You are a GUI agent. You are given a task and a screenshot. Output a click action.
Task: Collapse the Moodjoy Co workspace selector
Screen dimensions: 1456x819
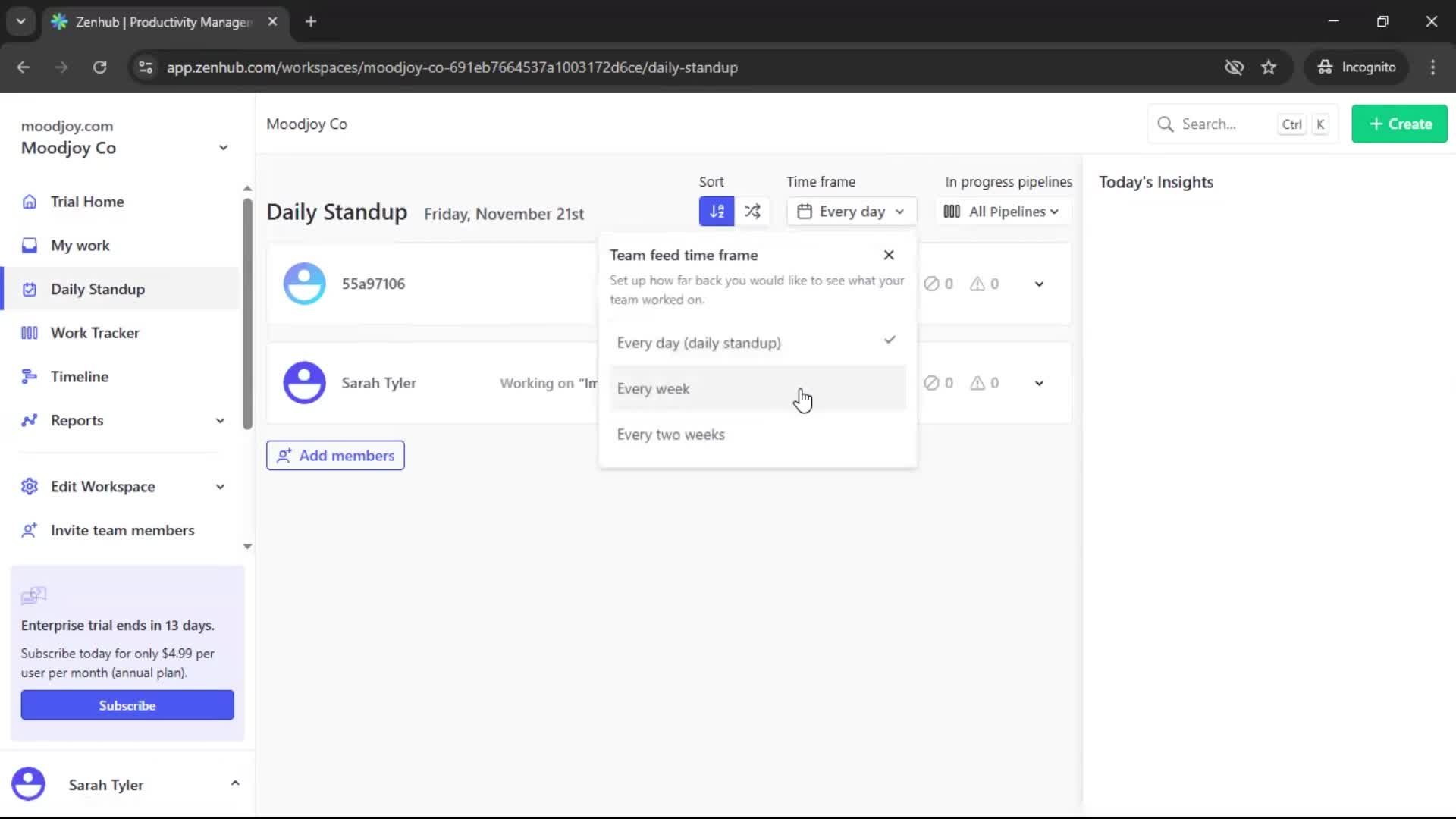tap(222, 147)
